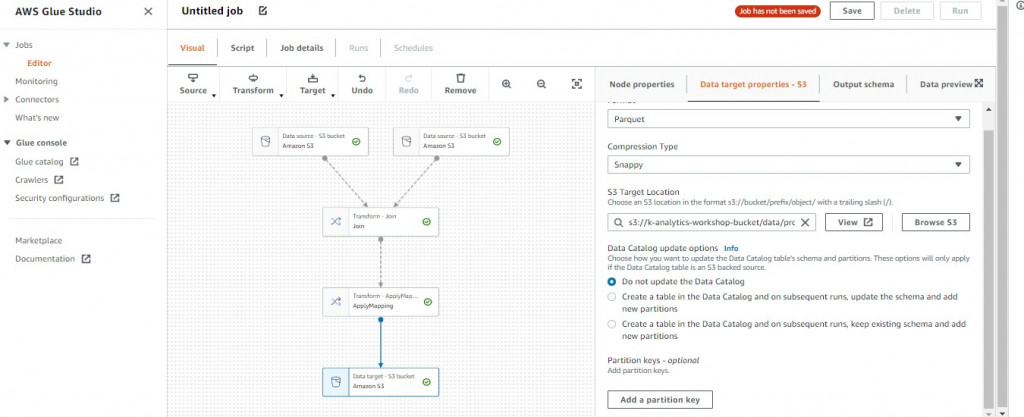Collapse the Glue console section

tap(7, 143)
